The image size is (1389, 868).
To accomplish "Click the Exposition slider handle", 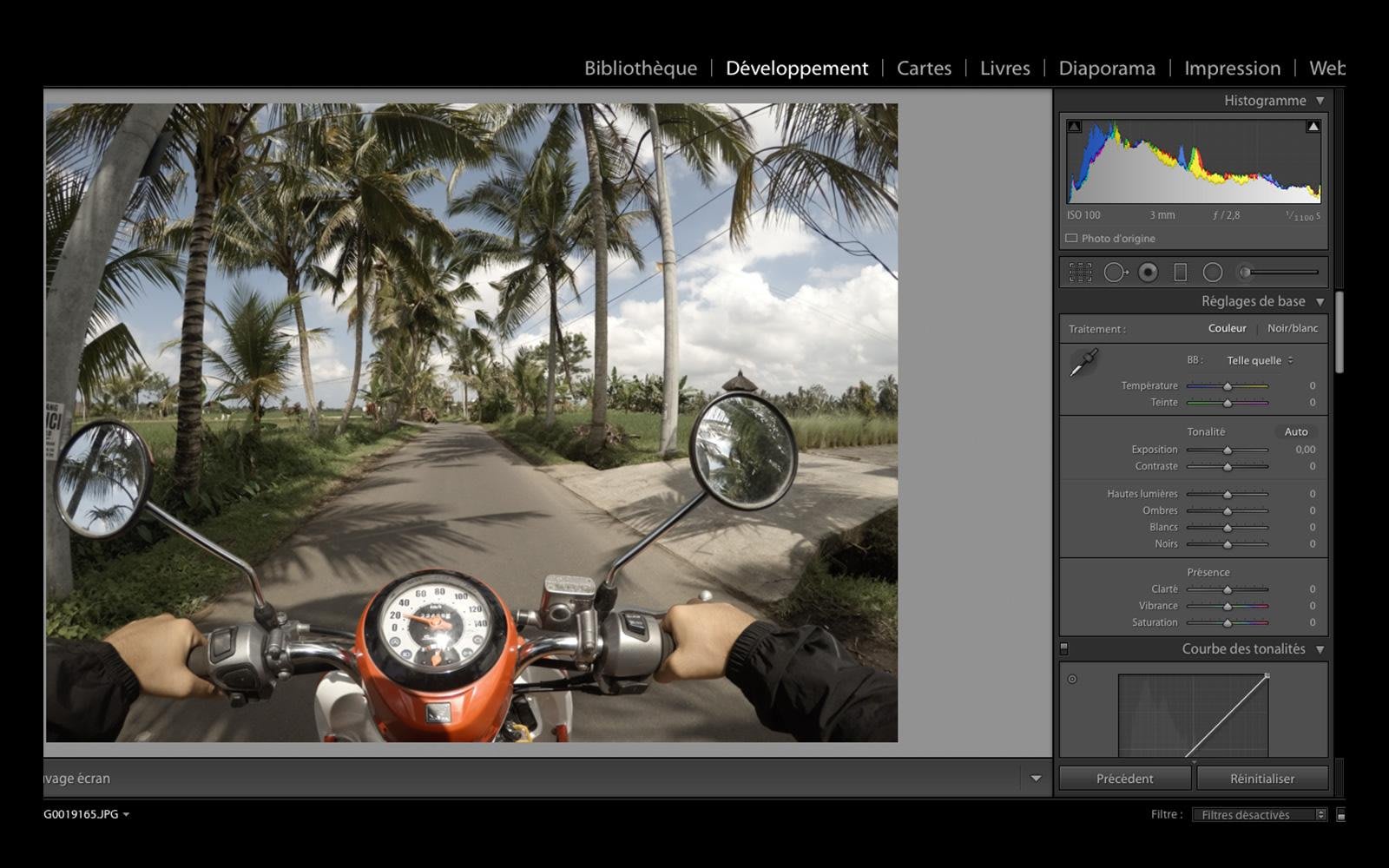I will pos(1228,450).
